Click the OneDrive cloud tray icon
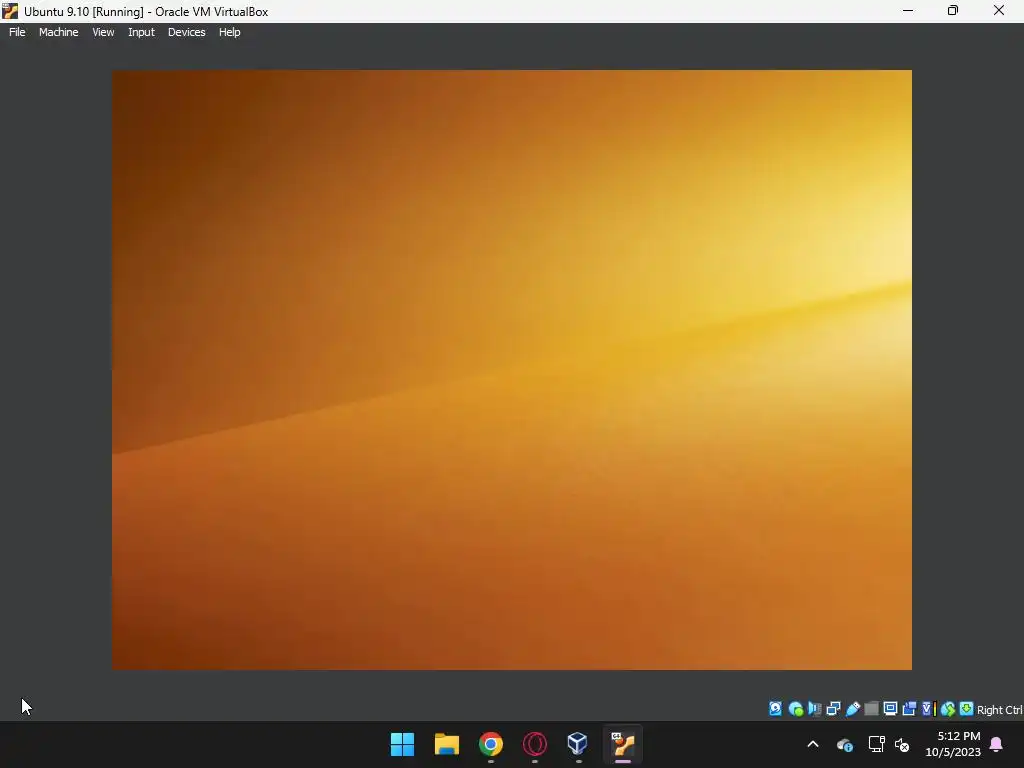Viewport: 1024px width, 768px height. tap(844, 744)
